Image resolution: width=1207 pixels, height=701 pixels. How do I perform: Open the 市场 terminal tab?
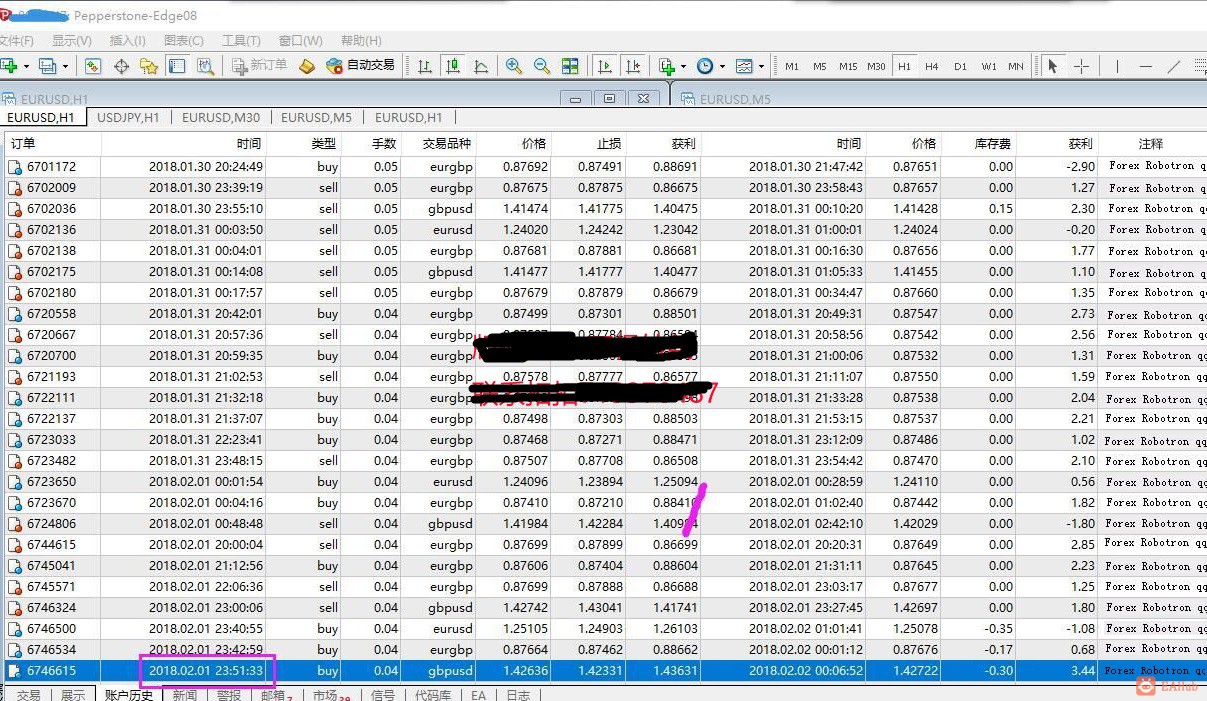330,694
